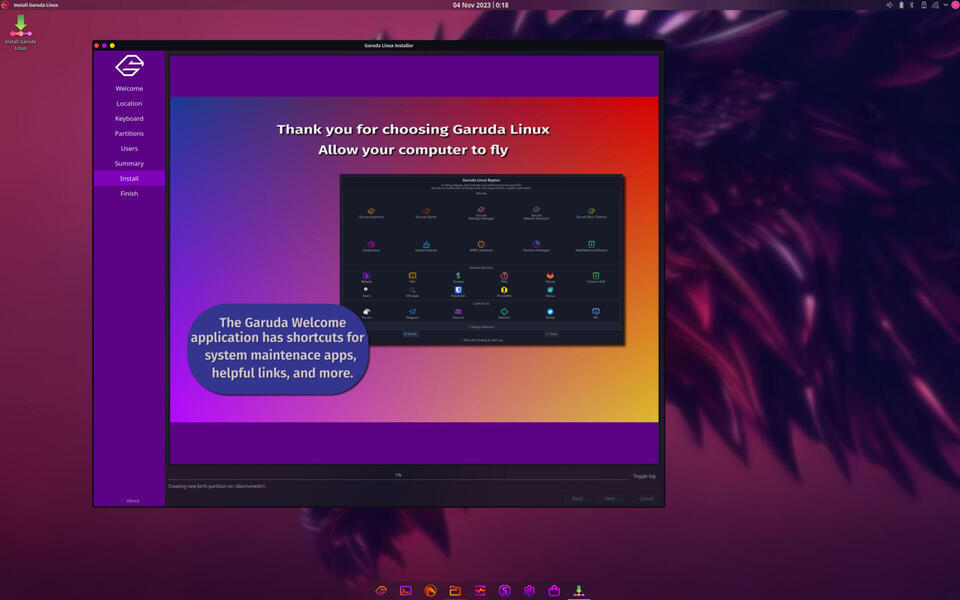Image resolution: width=960 pixels, height=600 pixels.
Task: Open the file manager dock icon
Action: (x=455, y=590)
